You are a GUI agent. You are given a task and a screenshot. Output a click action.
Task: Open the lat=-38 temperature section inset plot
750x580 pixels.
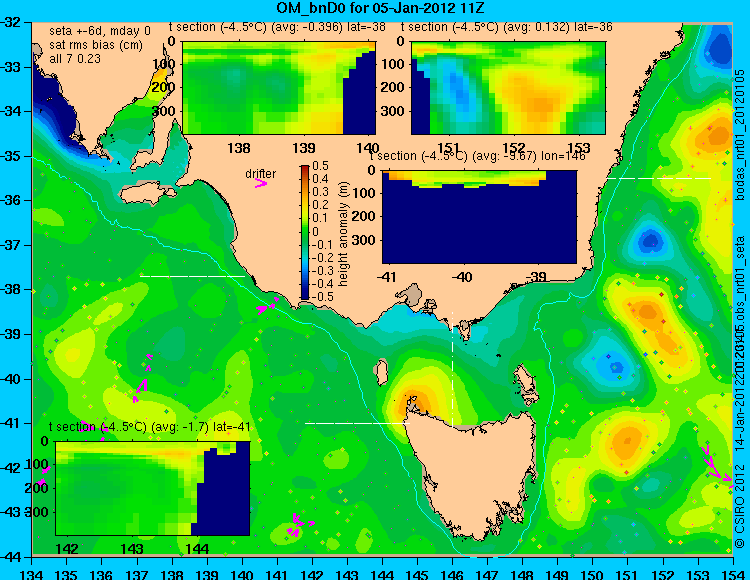click(x=279, y=88)
